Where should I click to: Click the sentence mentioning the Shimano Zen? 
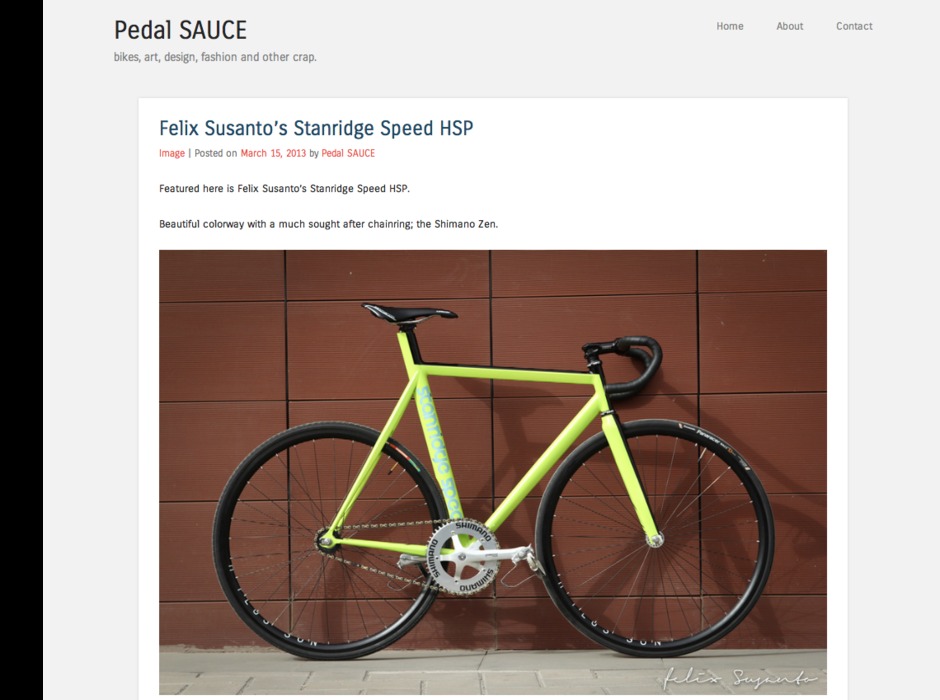pos(329,224)
